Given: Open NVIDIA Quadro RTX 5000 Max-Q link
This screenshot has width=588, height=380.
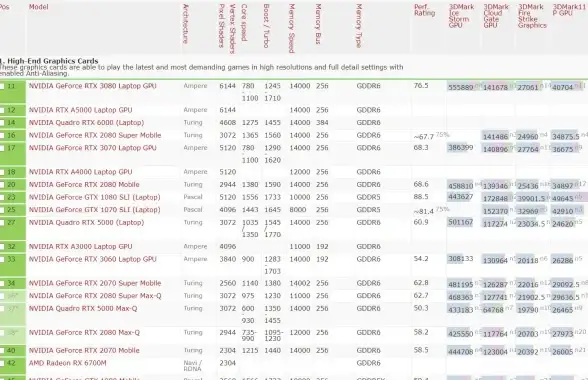Looking at the screenshot, I should pos(83,309).
